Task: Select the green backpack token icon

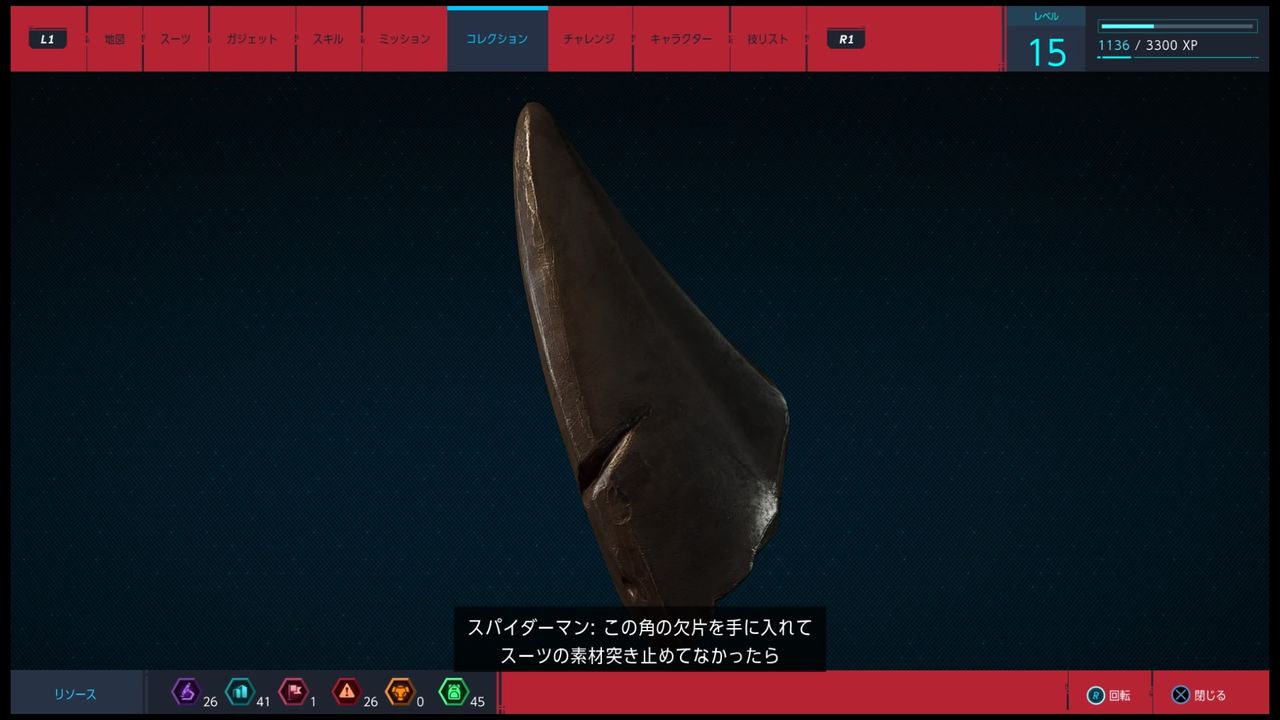Action: pos(453,691)
